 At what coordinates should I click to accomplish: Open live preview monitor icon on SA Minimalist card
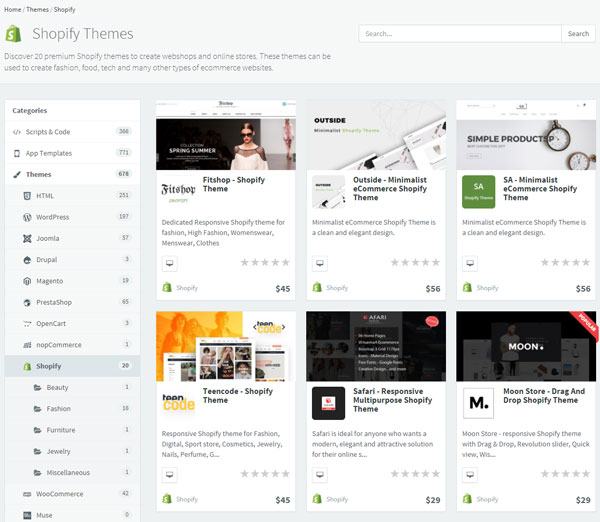pyautogui.click(x=470, y=263)
